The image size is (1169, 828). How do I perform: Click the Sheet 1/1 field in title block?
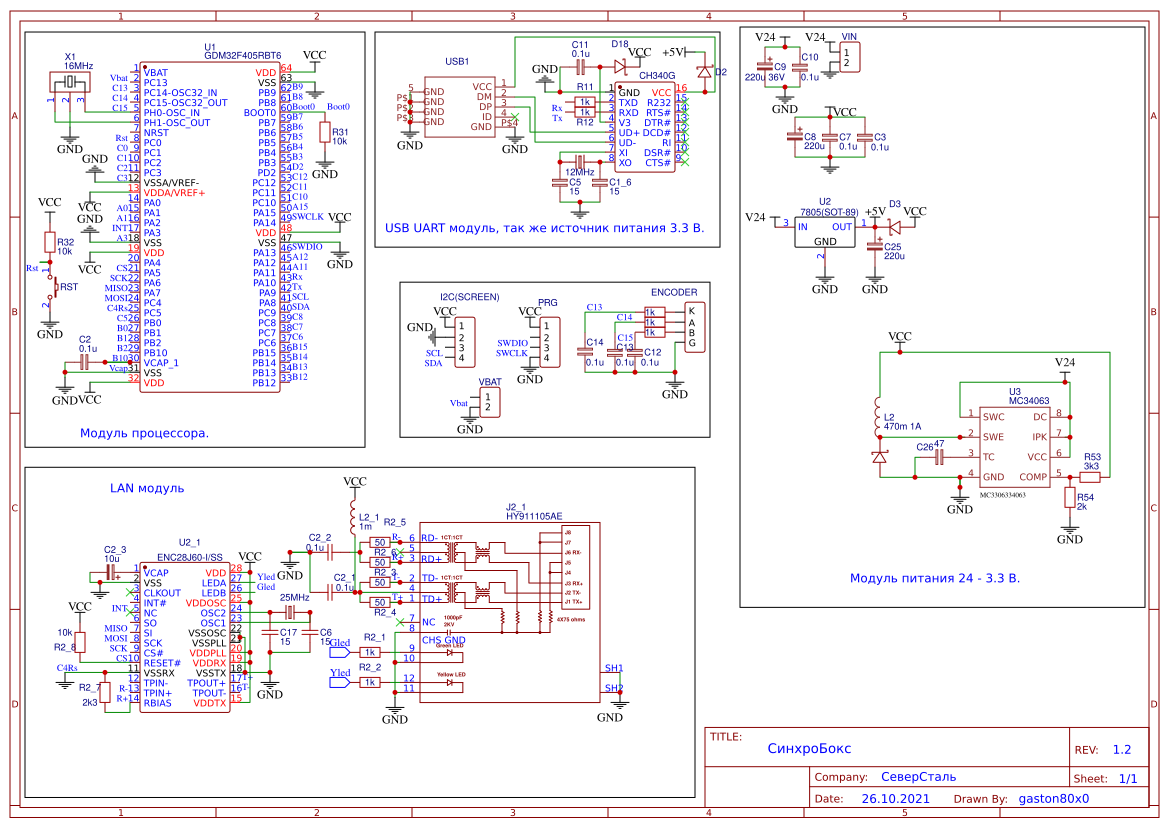1128,777
